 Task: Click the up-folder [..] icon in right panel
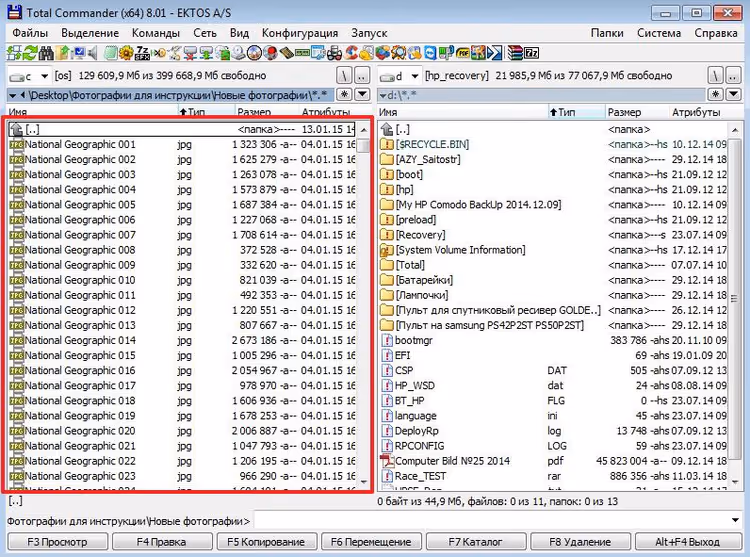tap(387, 129)
